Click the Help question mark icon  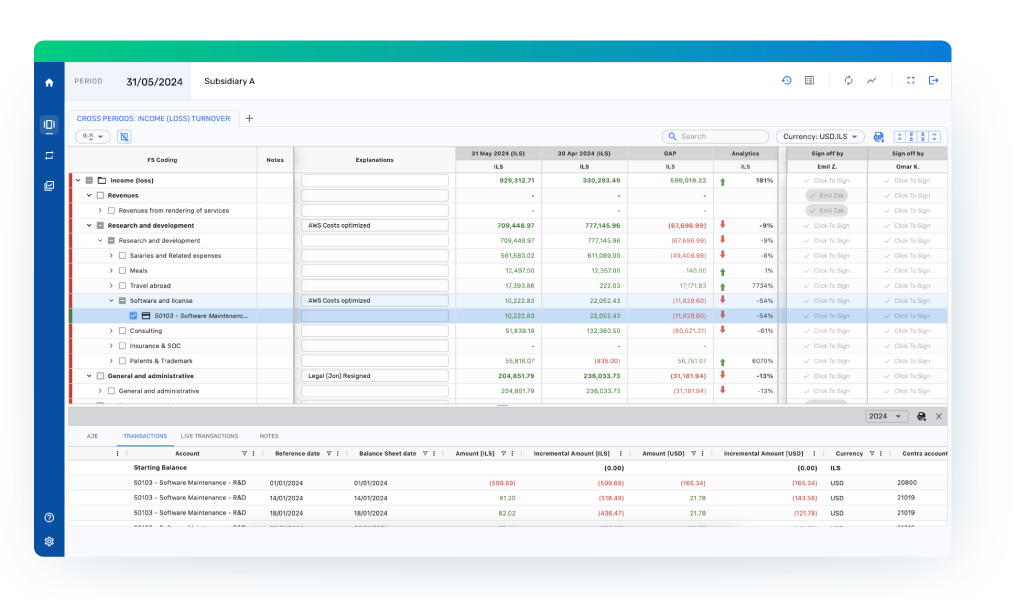(49, 518)
